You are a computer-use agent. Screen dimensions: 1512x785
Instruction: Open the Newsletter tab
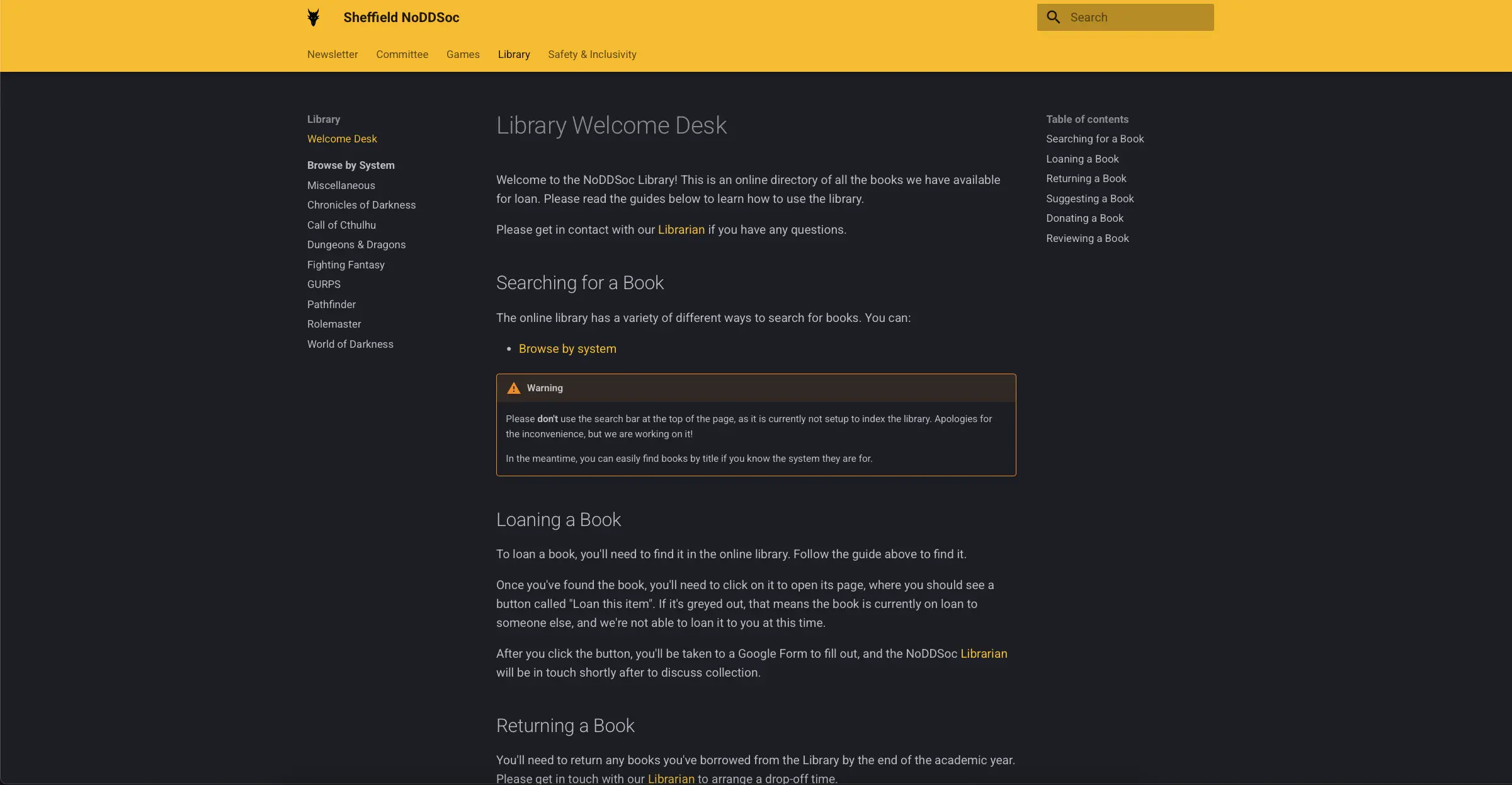pyautogui.click(x=333, y=54)
